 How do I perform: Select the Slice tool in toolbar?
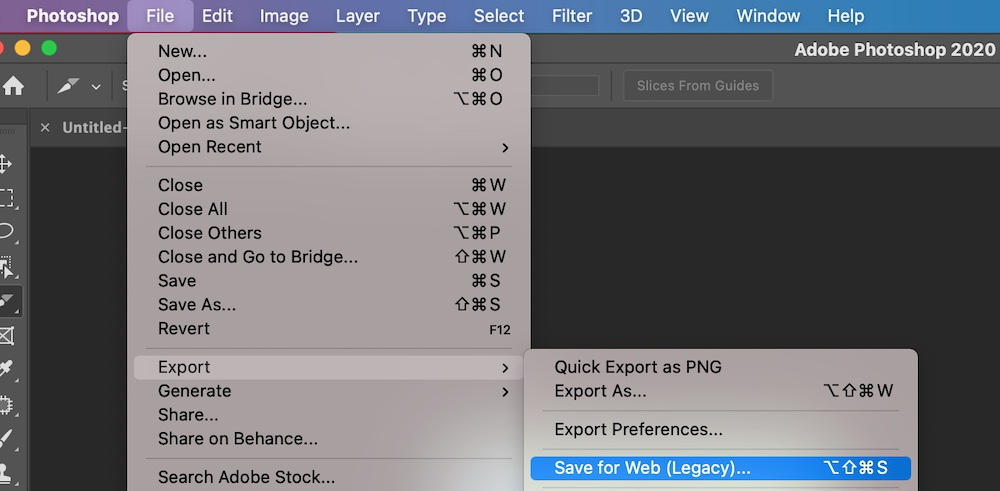[6, 300]
